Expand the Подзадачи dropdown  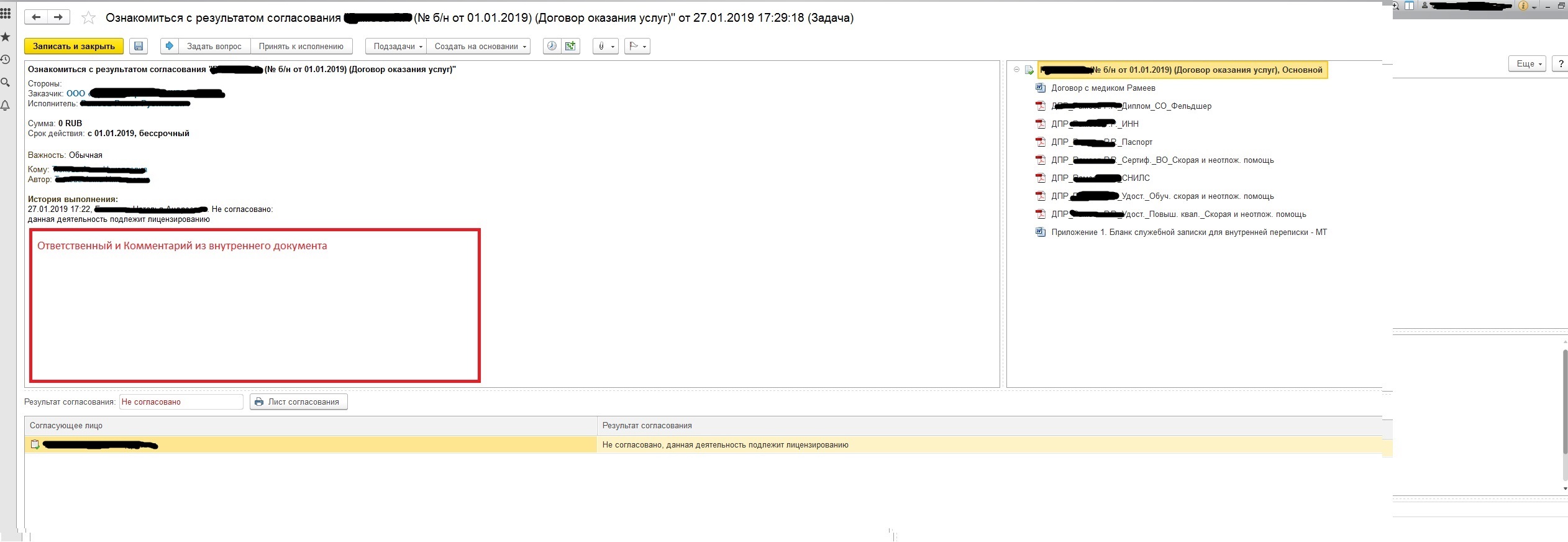point(398,46)
